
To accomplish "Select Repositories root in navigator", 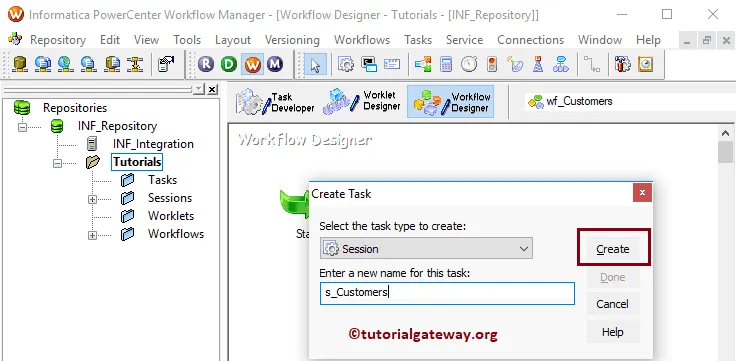I will tap(75, 108).
